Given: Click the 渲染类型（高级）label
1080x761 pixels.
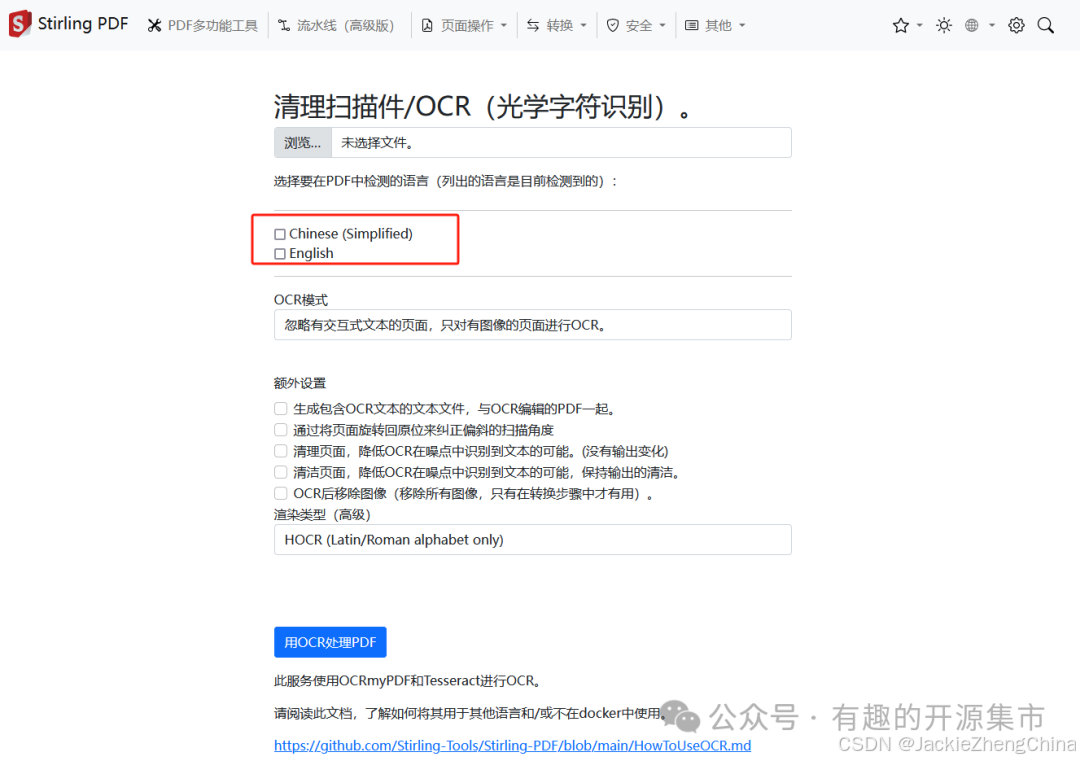Looking at the screenshot, I should tap(322, 514).
